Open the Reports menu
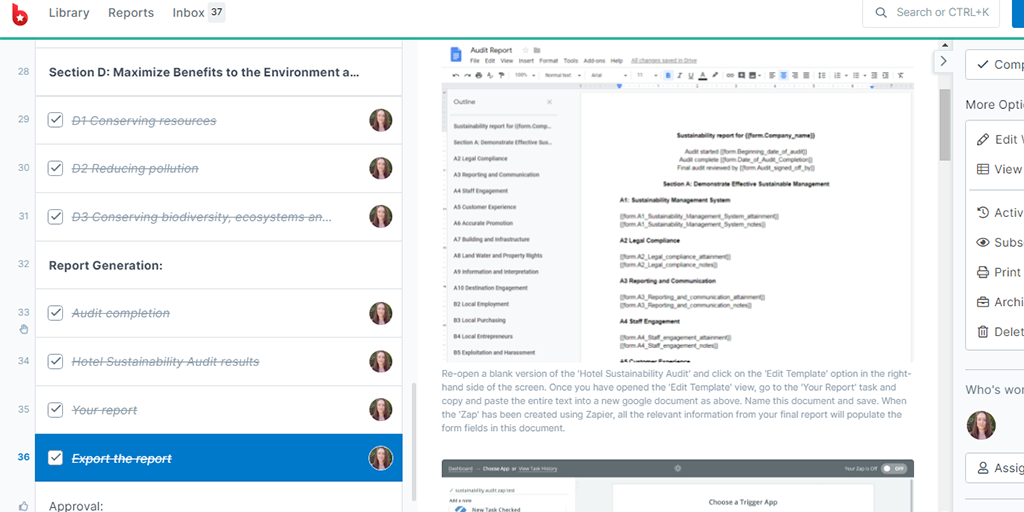The width and height of the screenshot is (1024, 512). pyautogui.click(x=131, y=13)
